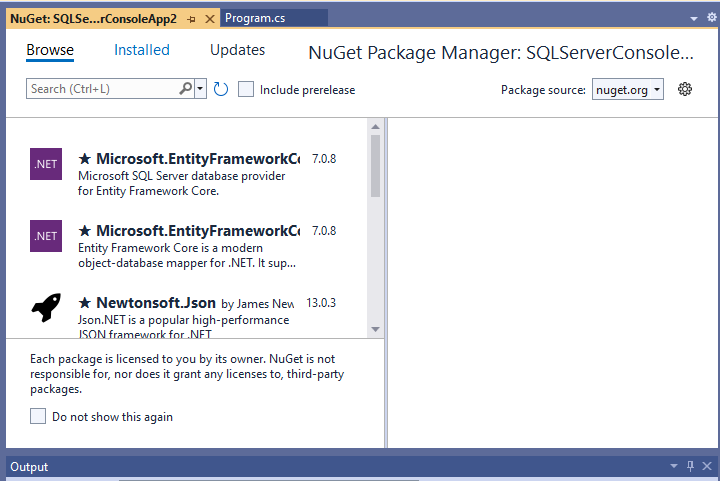Click the Newtonsoft.Json rocket icon
The width and height of the screenshot is (720, 481).
pos(46,308)
